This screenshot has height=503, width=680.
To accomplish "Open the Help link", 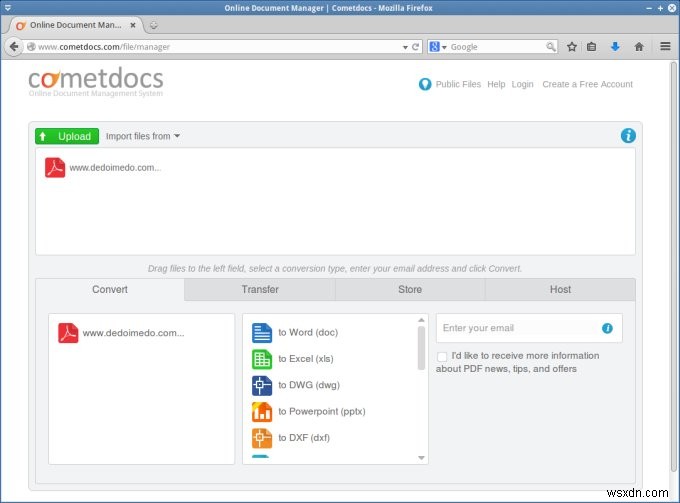I will 496,84.
